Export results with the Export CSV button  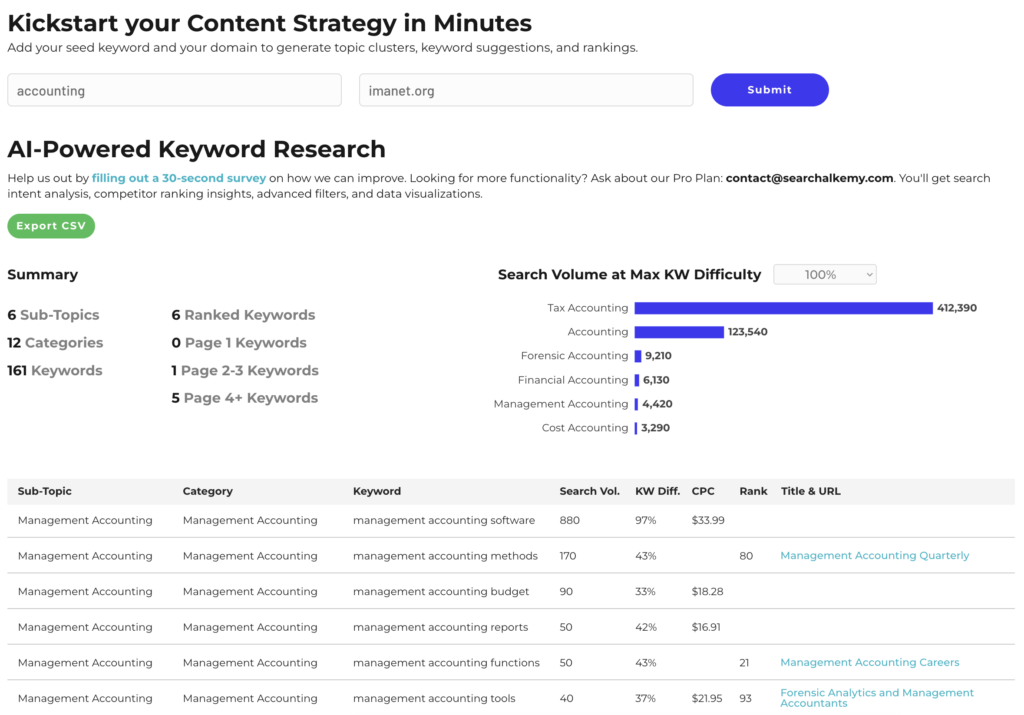pos(51,226)
